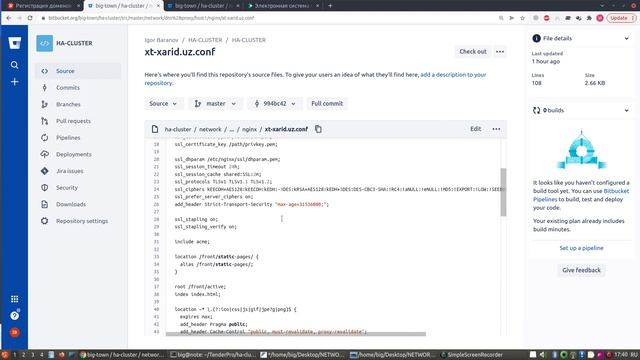Go back with the browser back arrow

[x=9, y=18]
